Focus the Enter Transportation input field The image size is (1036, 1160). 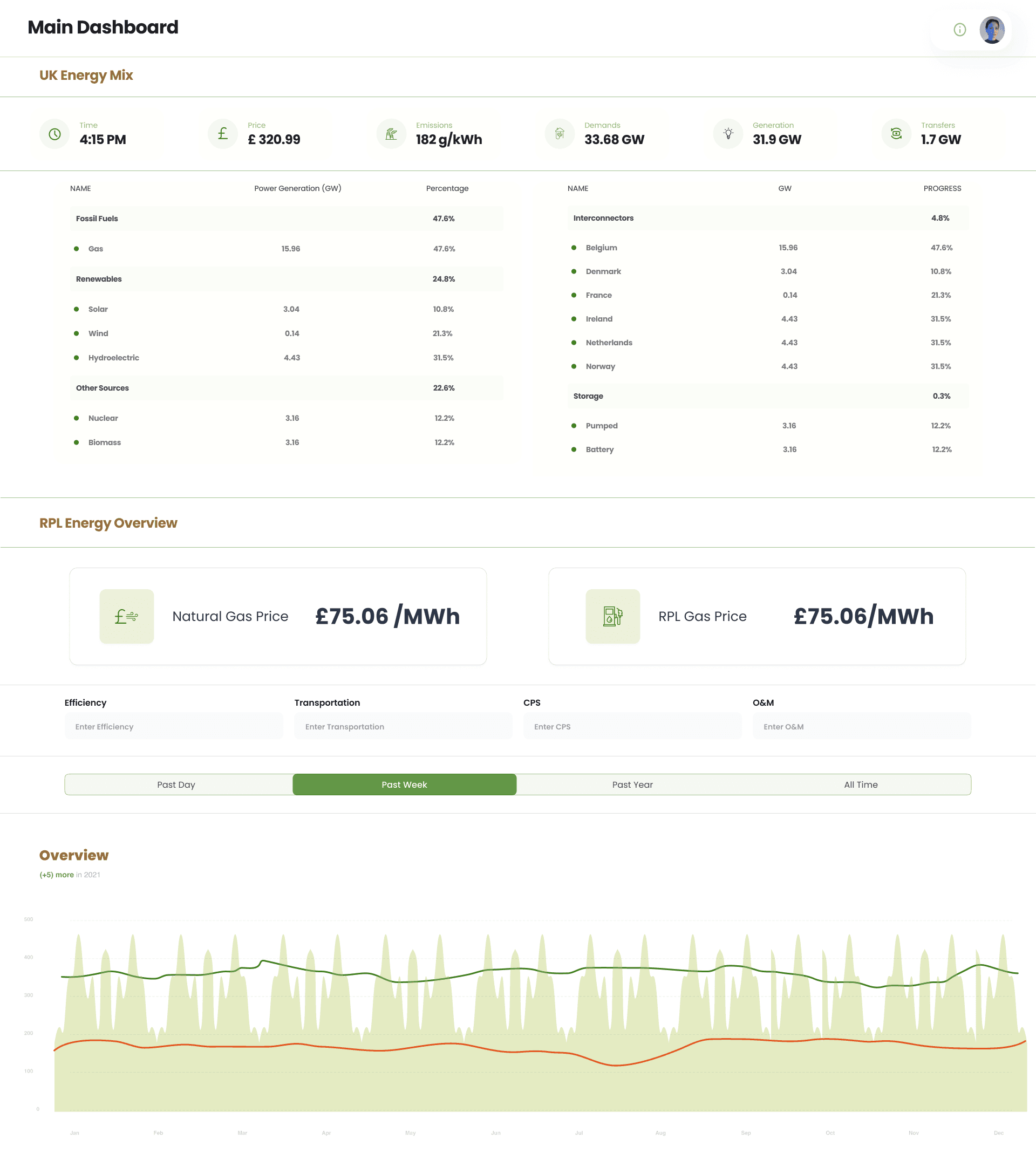pyautogui.click(x=403, y=726)
